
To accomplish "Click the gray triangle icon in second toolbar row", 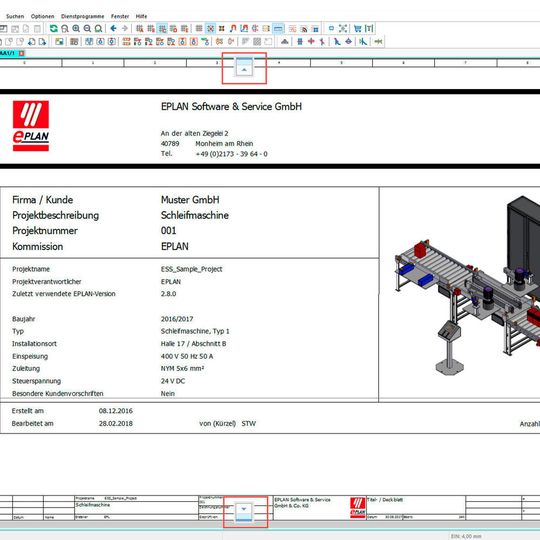I will click(284, 42).
